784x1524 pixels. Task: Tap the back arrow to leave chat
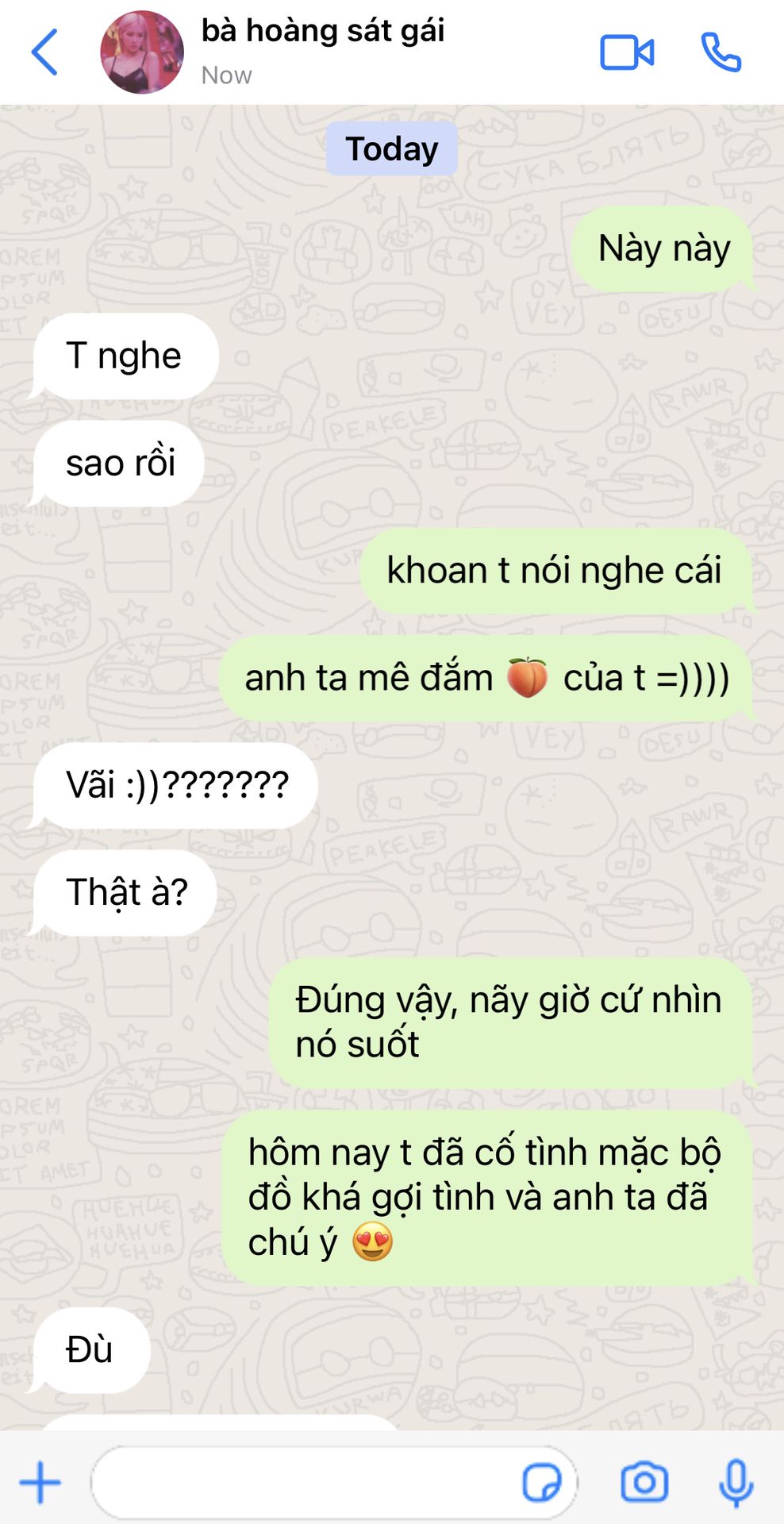tap(44, 52)
